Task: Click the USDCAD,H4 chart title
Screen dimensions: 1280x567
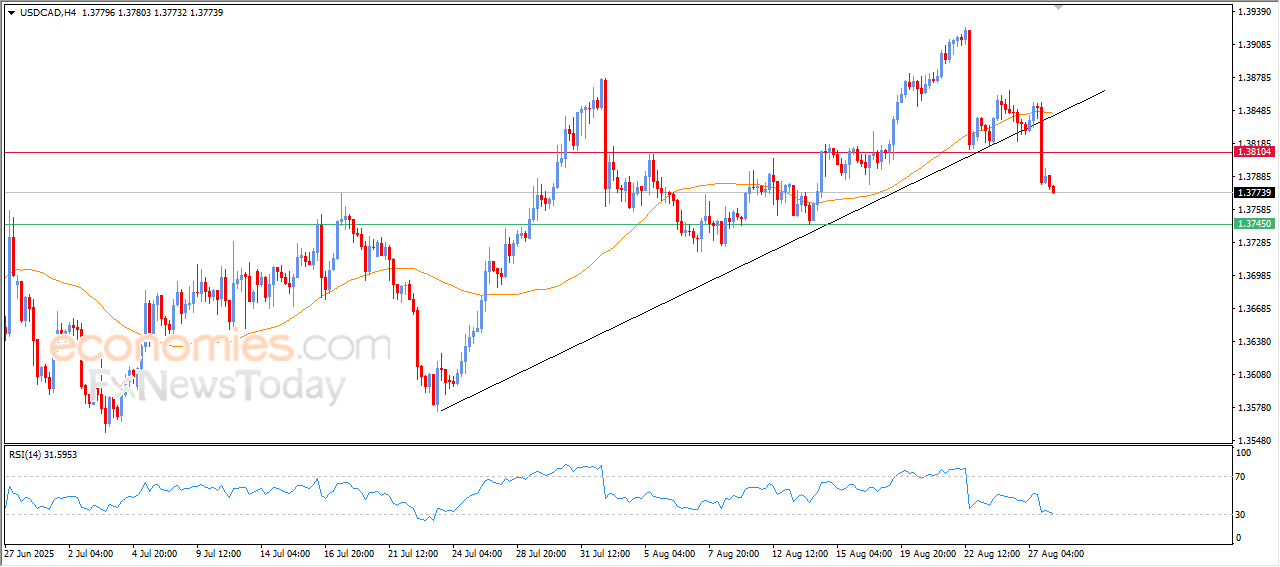Action: point(48,12)
